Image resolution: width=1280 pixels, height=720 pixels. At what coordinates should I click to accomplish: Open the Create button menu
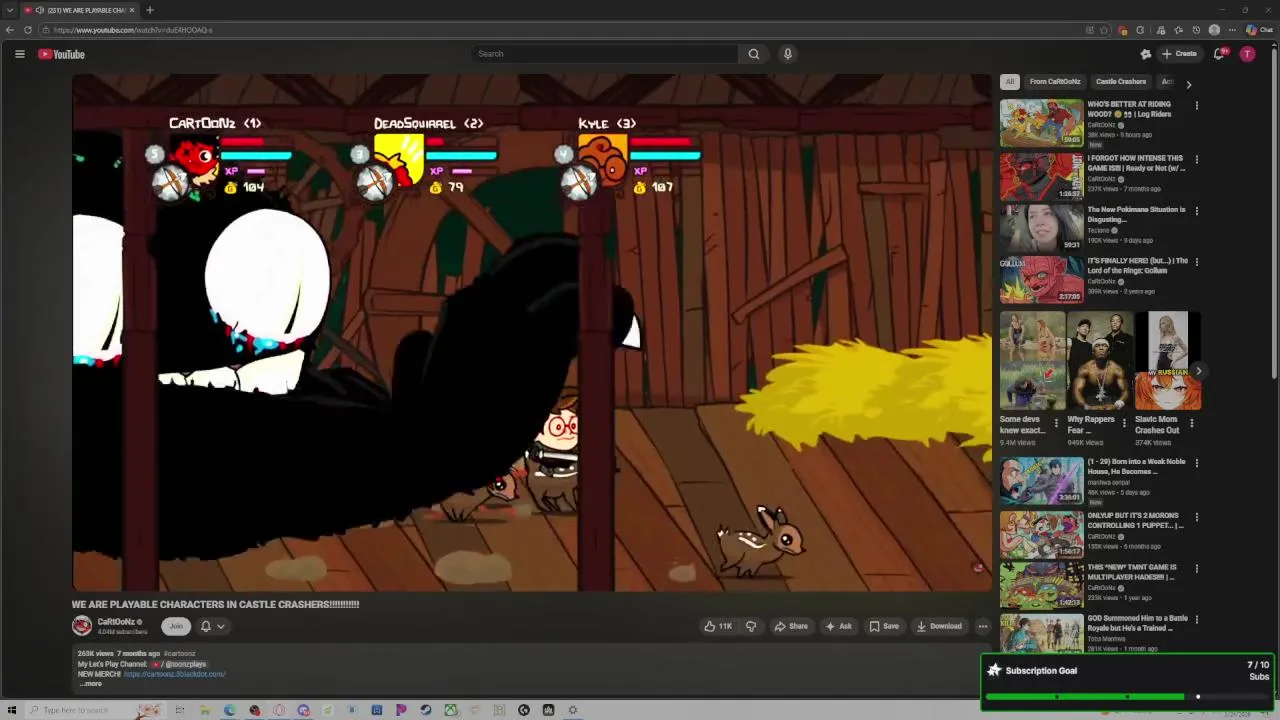point(1179,54)
